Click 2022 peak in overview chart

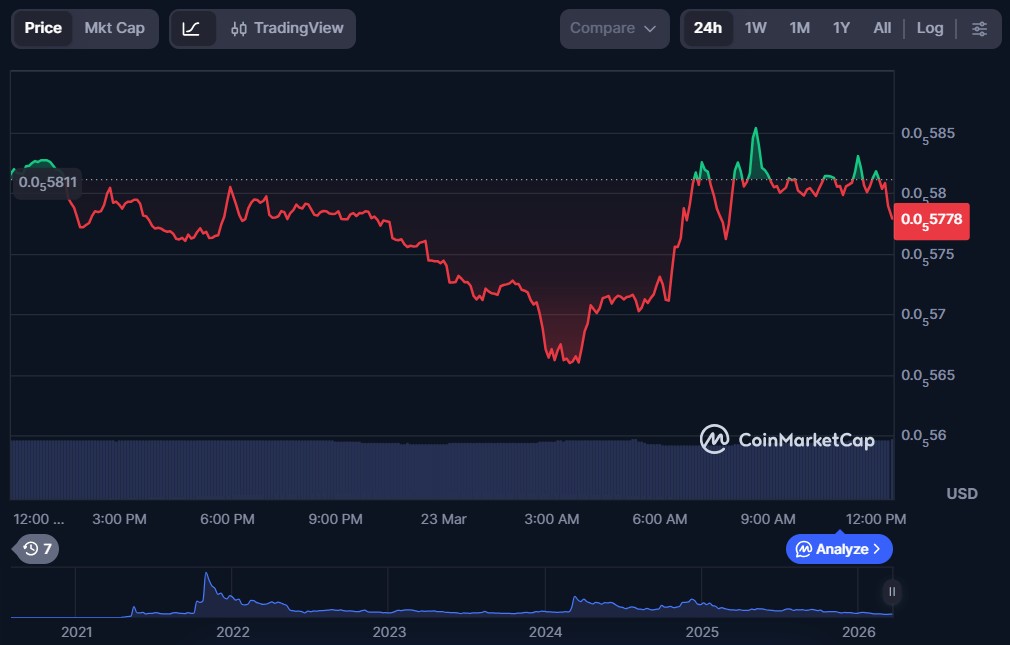coord(206,576)
